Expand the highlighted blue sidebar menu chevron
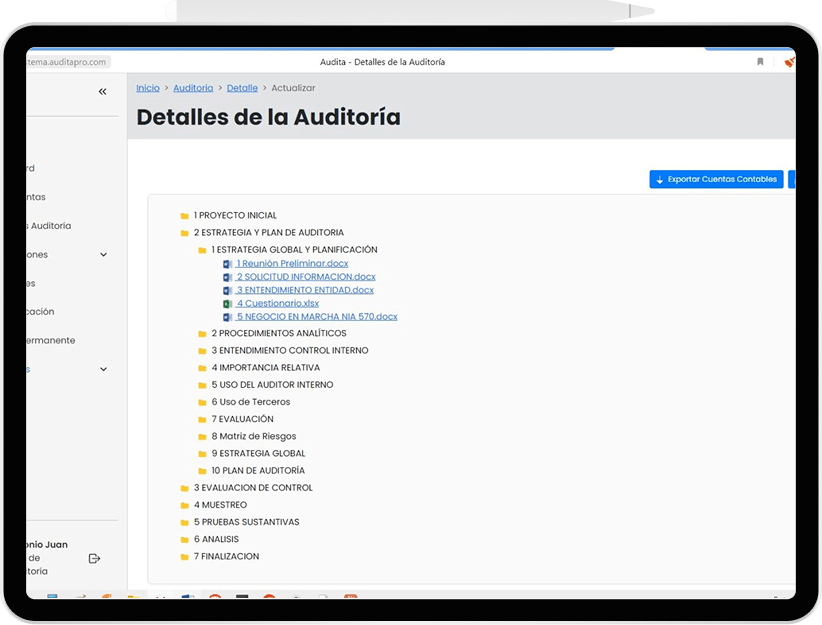Viewport: 822px width, 625px height. tap(104, 369)
